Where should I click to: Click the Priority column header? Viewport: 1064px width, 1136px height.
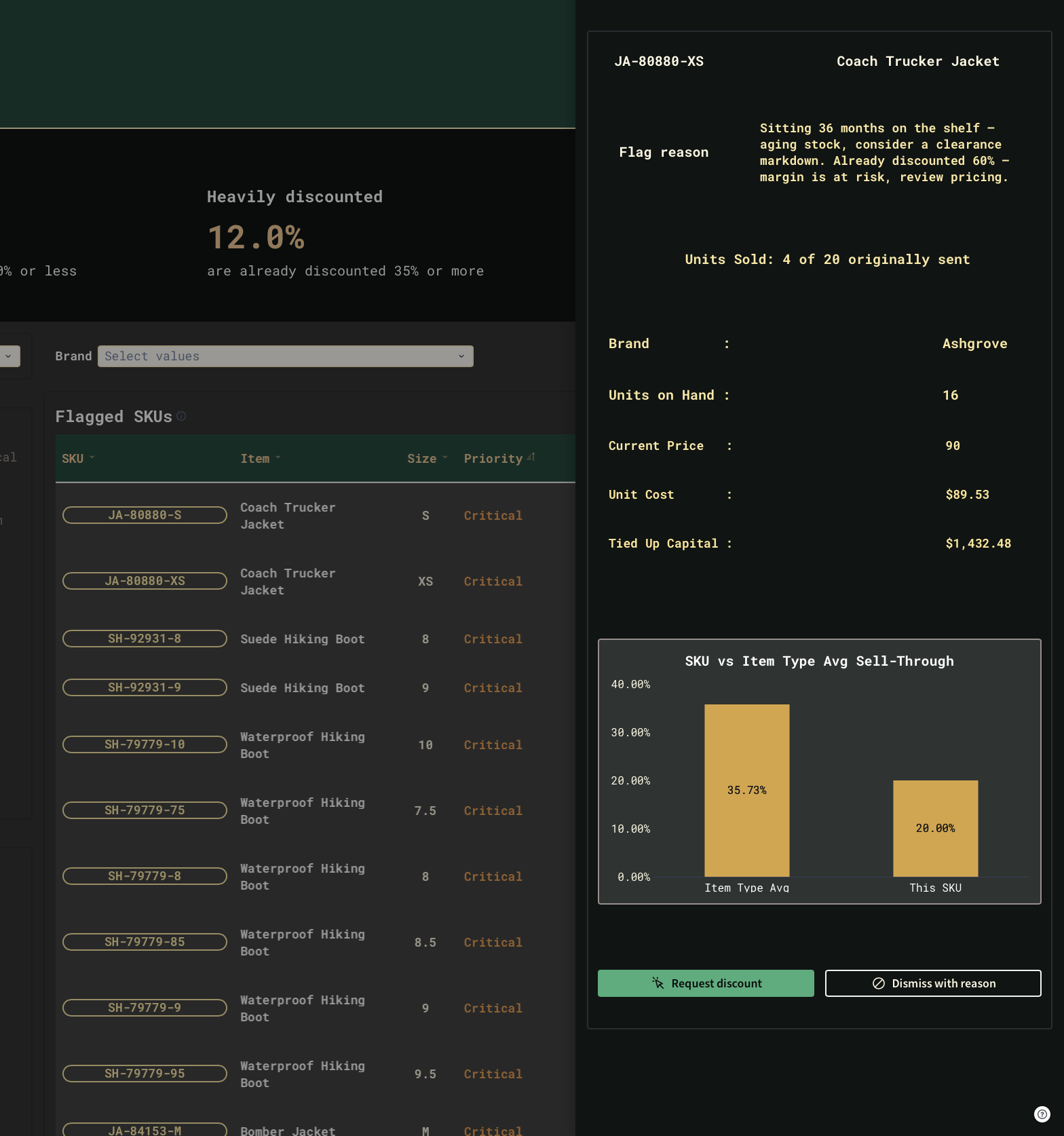pyautogui.click(x=493, y=459)
